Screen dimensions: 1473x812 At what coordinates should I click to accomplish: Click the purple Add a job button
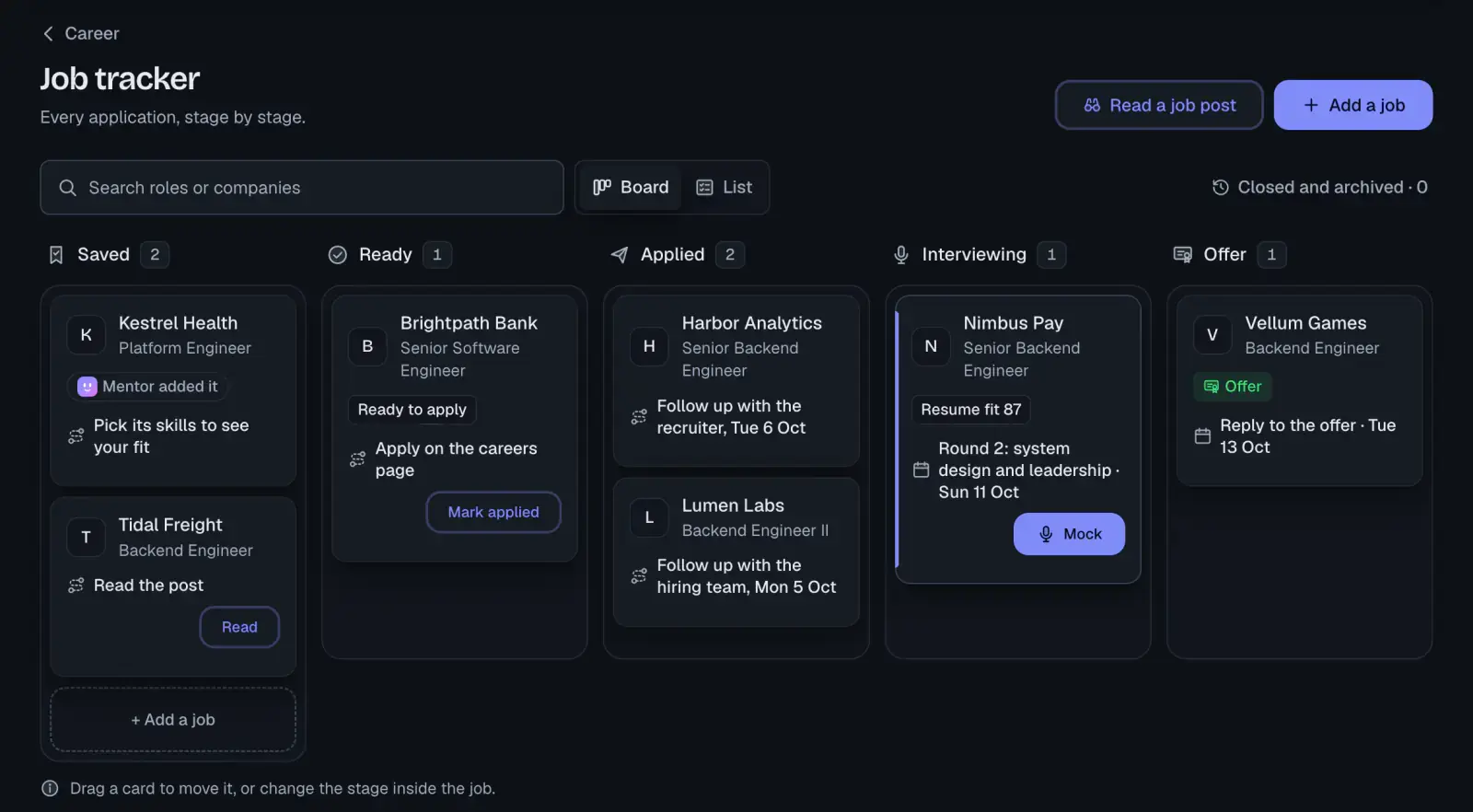tap(1353, 105)
